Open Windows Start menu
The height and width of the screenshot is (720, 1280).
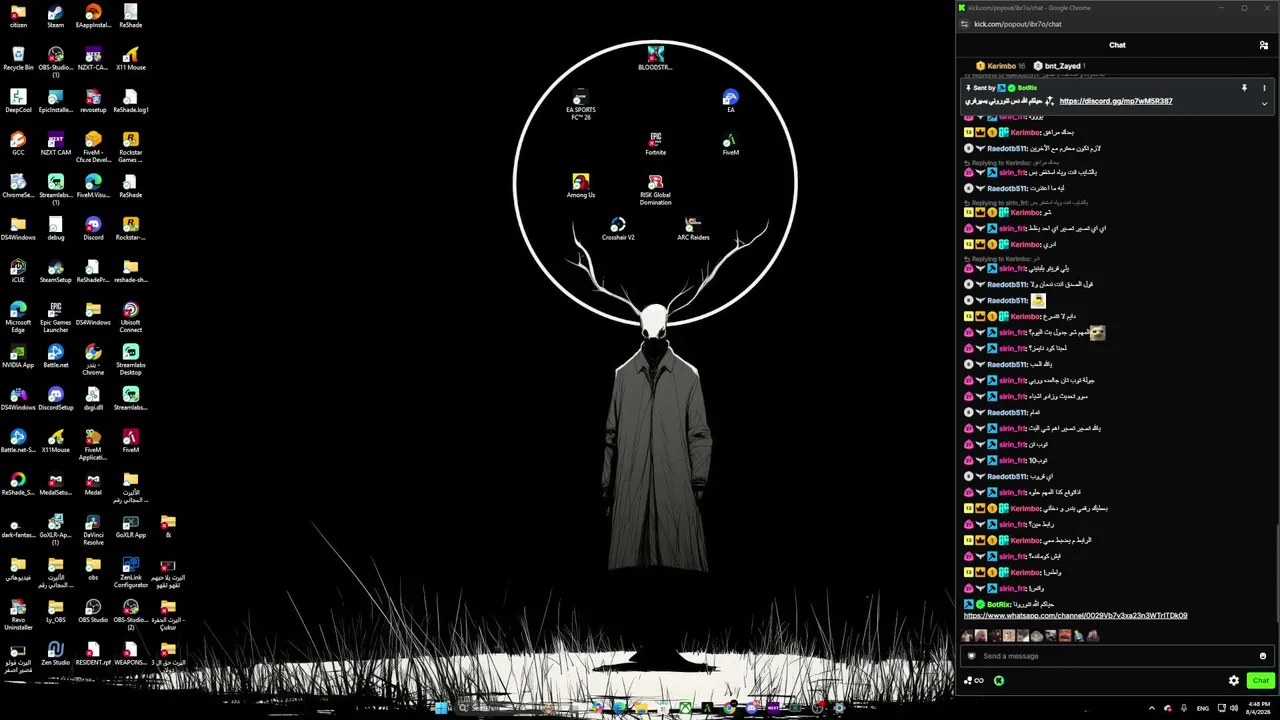[x=441, y=708]
